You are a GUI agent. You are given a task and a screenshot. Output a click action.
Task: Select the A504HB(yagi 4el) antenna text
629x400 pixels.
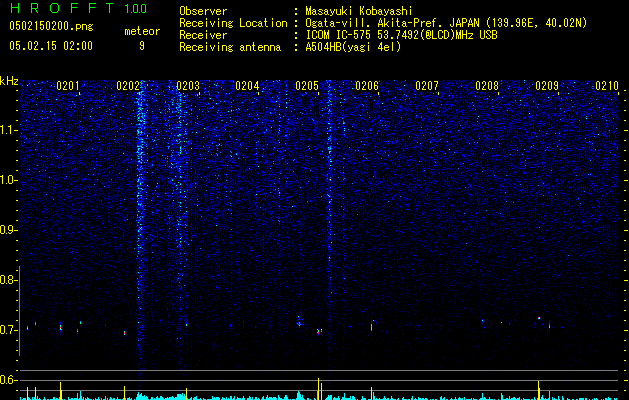[x=353, y=47]
